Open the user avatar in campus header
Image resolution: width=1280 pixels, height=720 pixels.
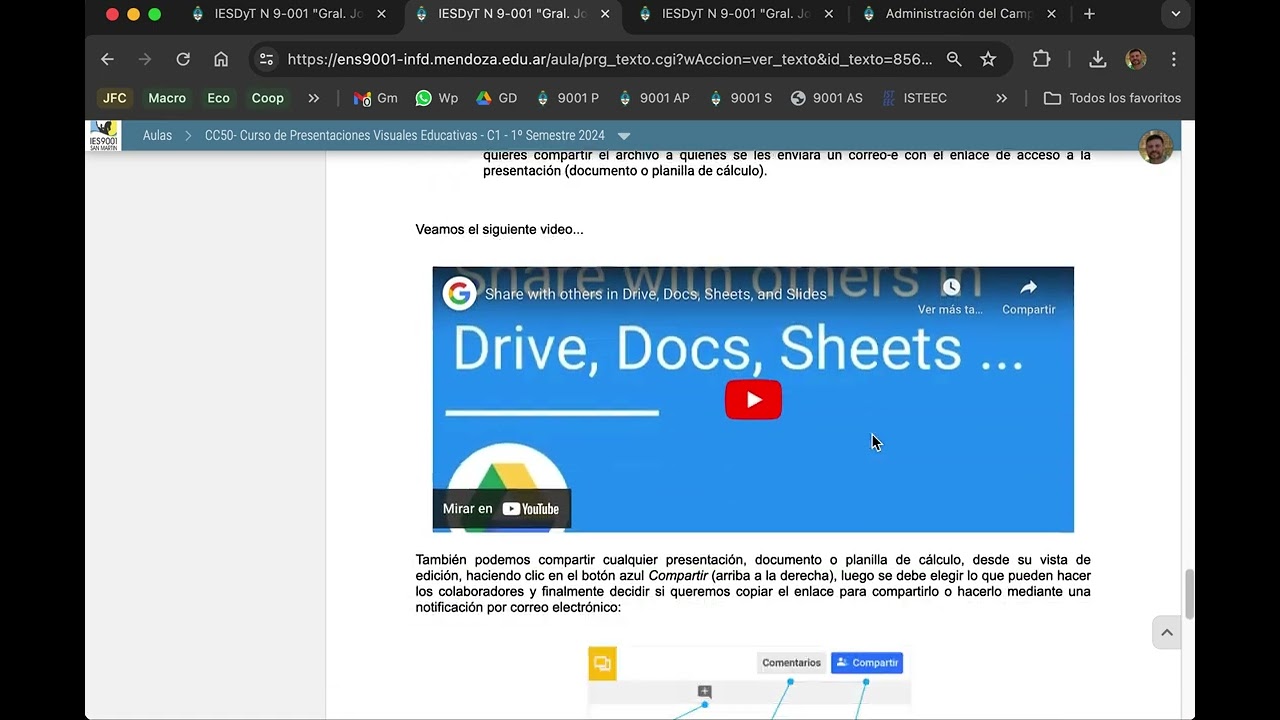(1156, 147)
